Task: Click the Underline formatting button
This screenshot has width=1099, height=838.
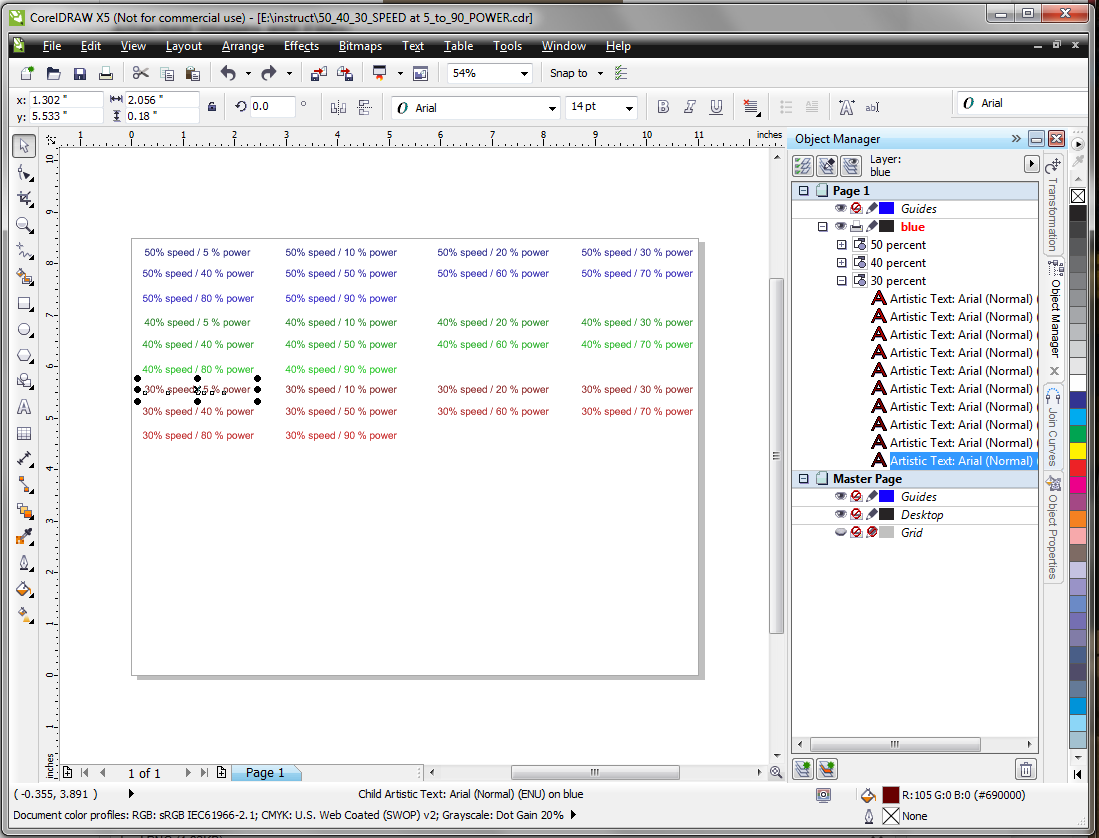Action: pos(716,107)
